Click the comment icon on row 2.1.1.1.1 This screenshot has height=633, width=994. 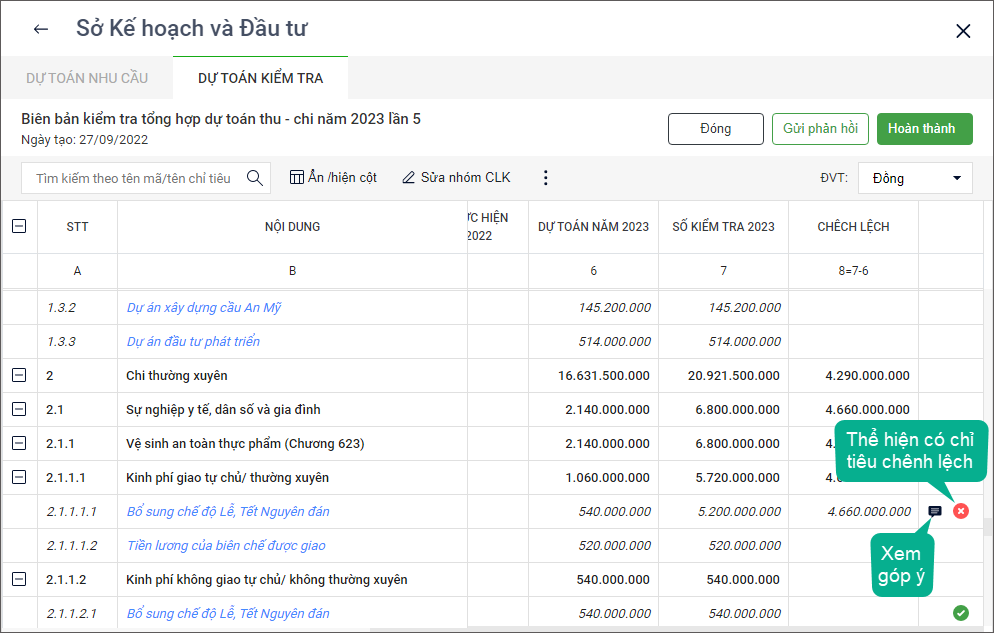tap(935, 511)
